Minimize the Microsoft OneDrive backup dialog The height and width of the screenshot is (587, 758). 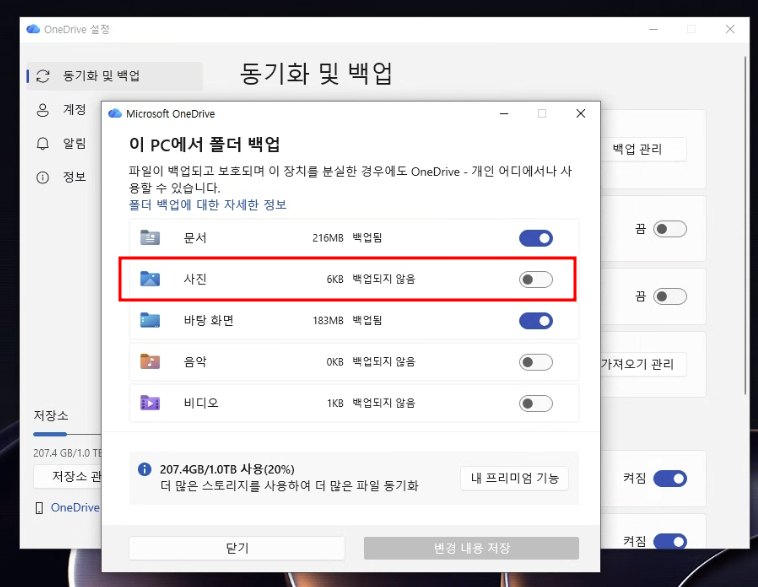coord(504,114)
